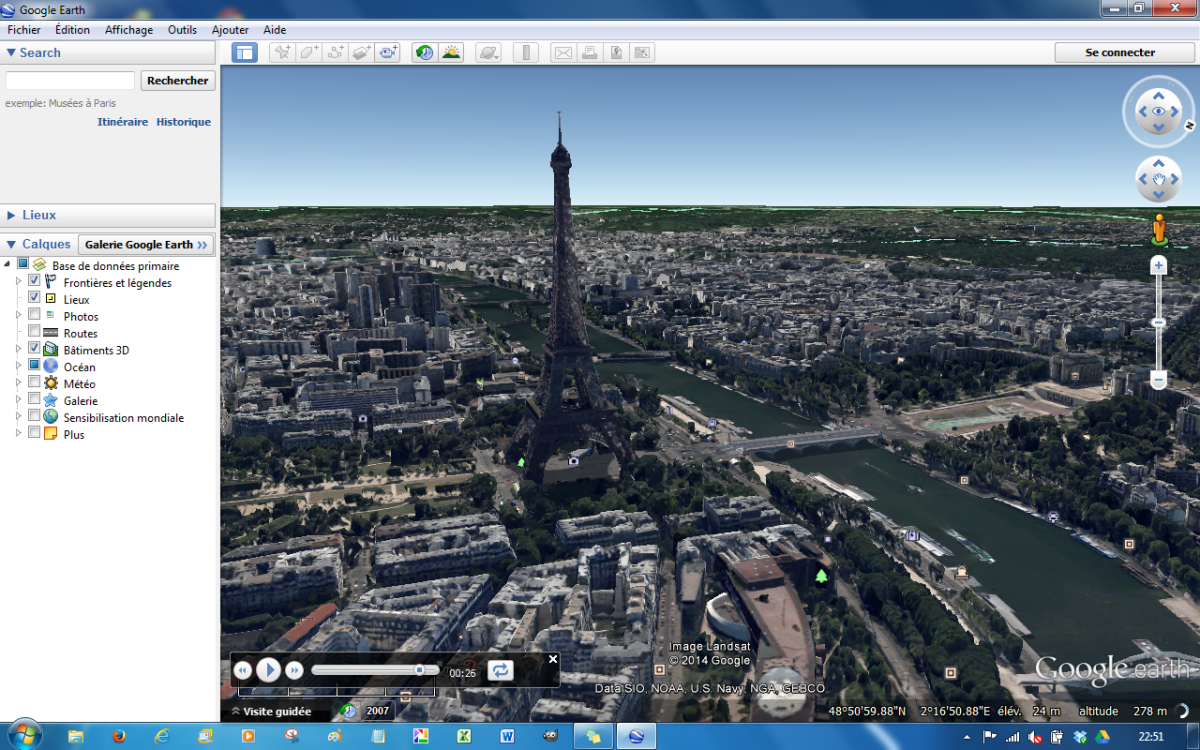
Task: Click the Rechercher button
Action: click(x=178, y=81)
